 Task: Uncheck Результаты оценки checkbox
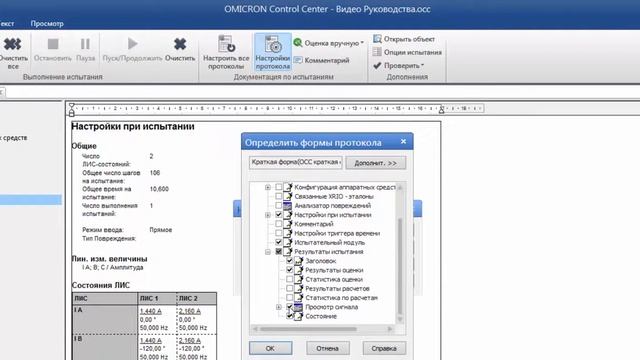tap(289, 270)
